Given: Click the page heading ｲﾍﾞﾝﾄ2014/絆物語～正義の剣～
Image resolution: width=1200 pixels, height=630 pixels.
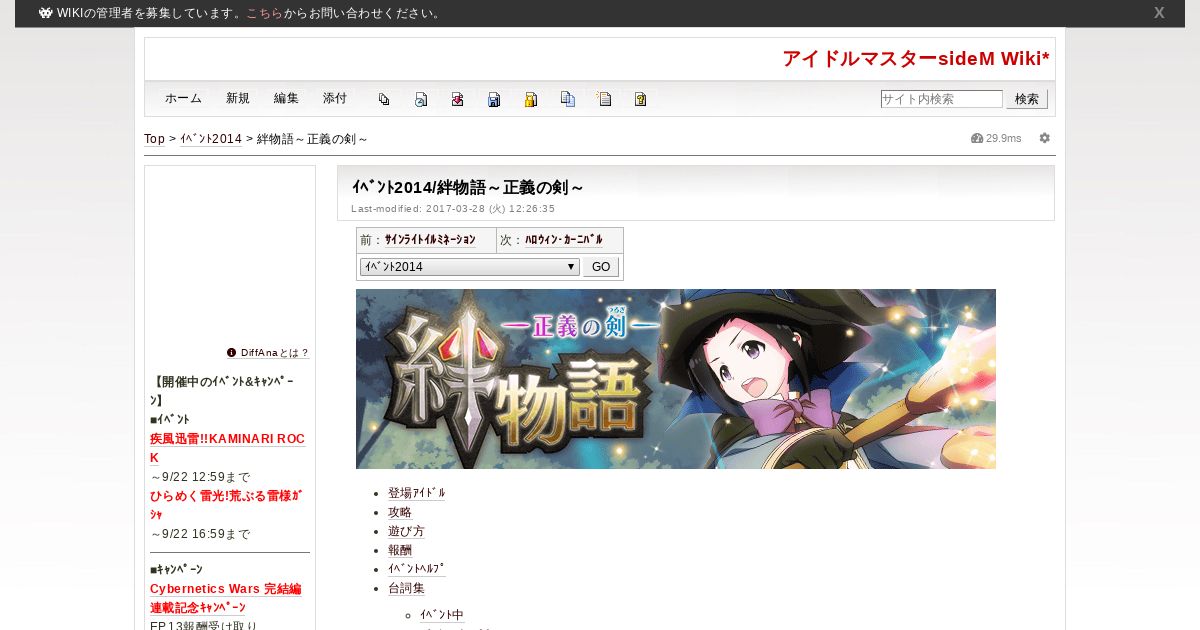Looking at the screenshot, I should pyautogui.click(x=467, y=187).
